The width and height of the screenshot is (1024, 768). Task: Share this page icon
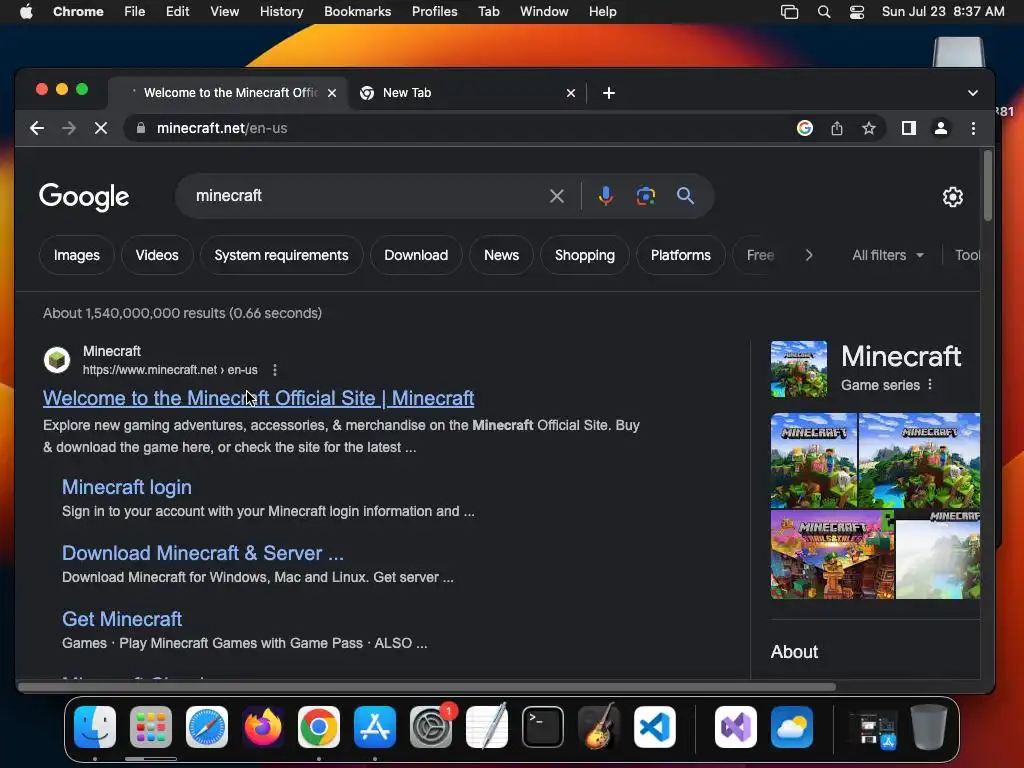[x=837, y=128]
